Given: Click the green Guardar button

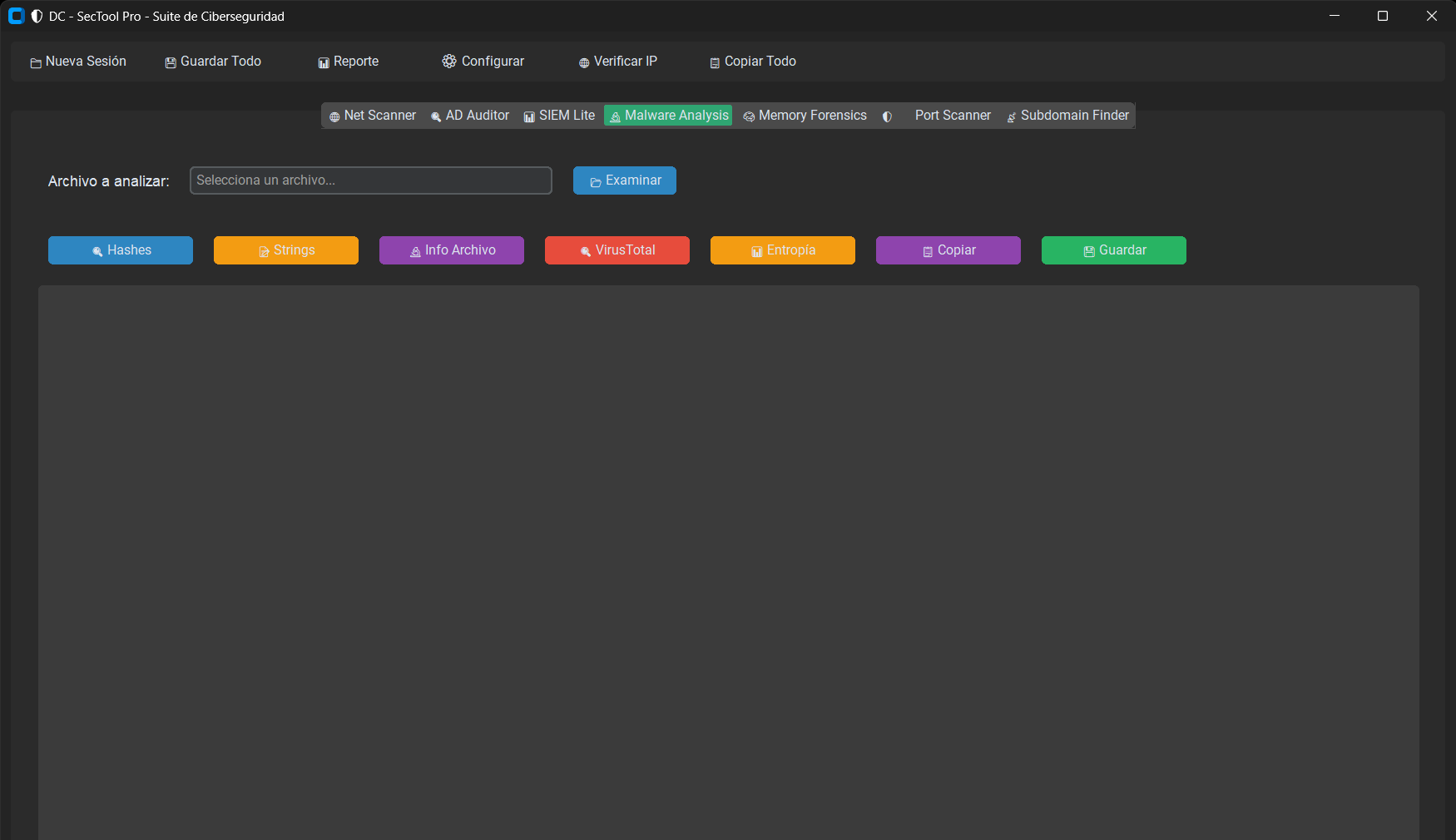Looking at the screenshot, I should pyautogui.click(x=1114, y=250).
